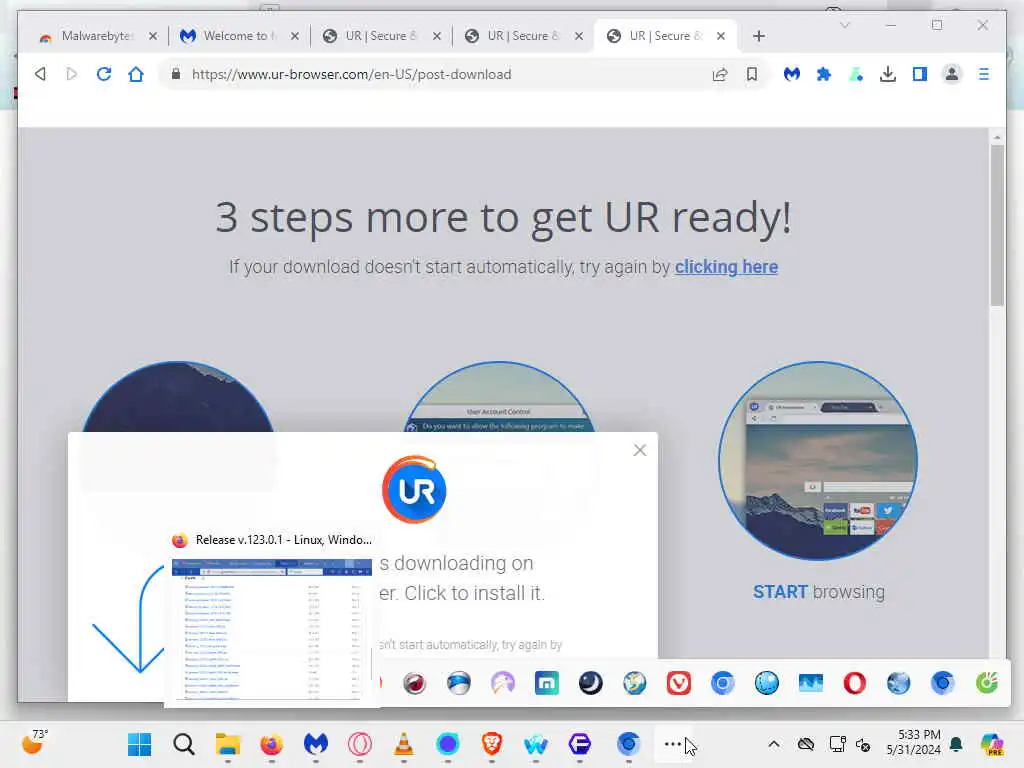Switch to Firefox on the taskbar
1024x768 pixels.
272,744
